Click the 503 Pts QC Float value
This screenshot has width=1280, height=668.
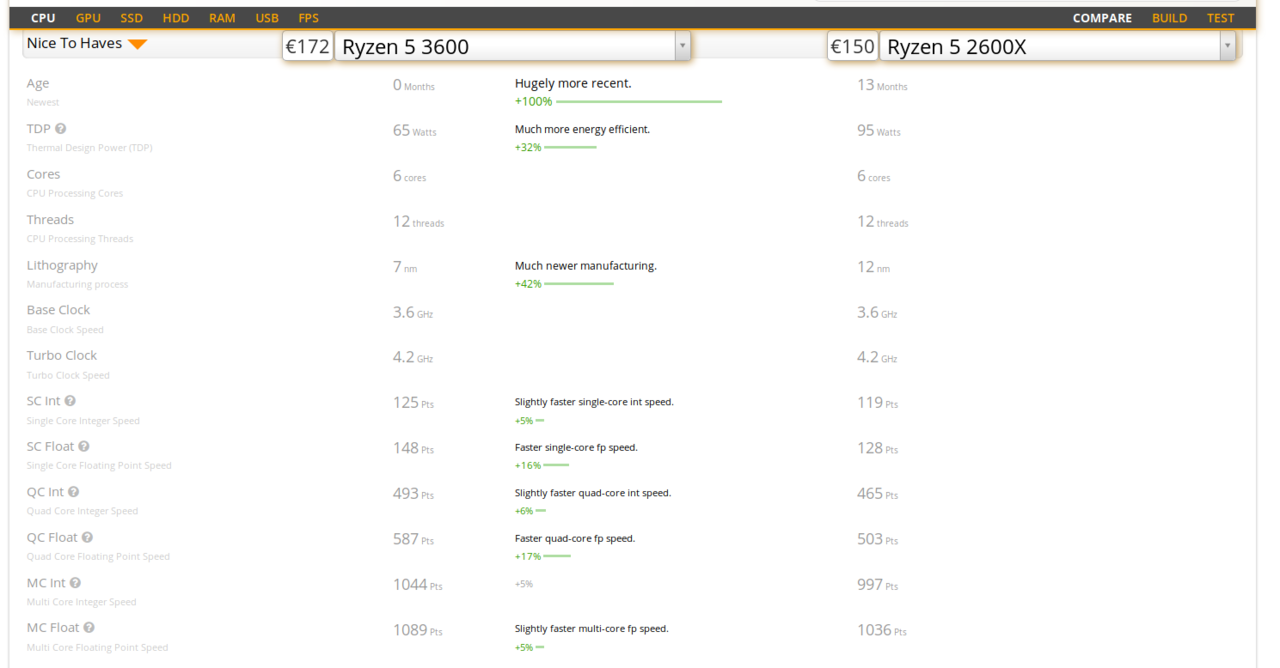(878, 539)
